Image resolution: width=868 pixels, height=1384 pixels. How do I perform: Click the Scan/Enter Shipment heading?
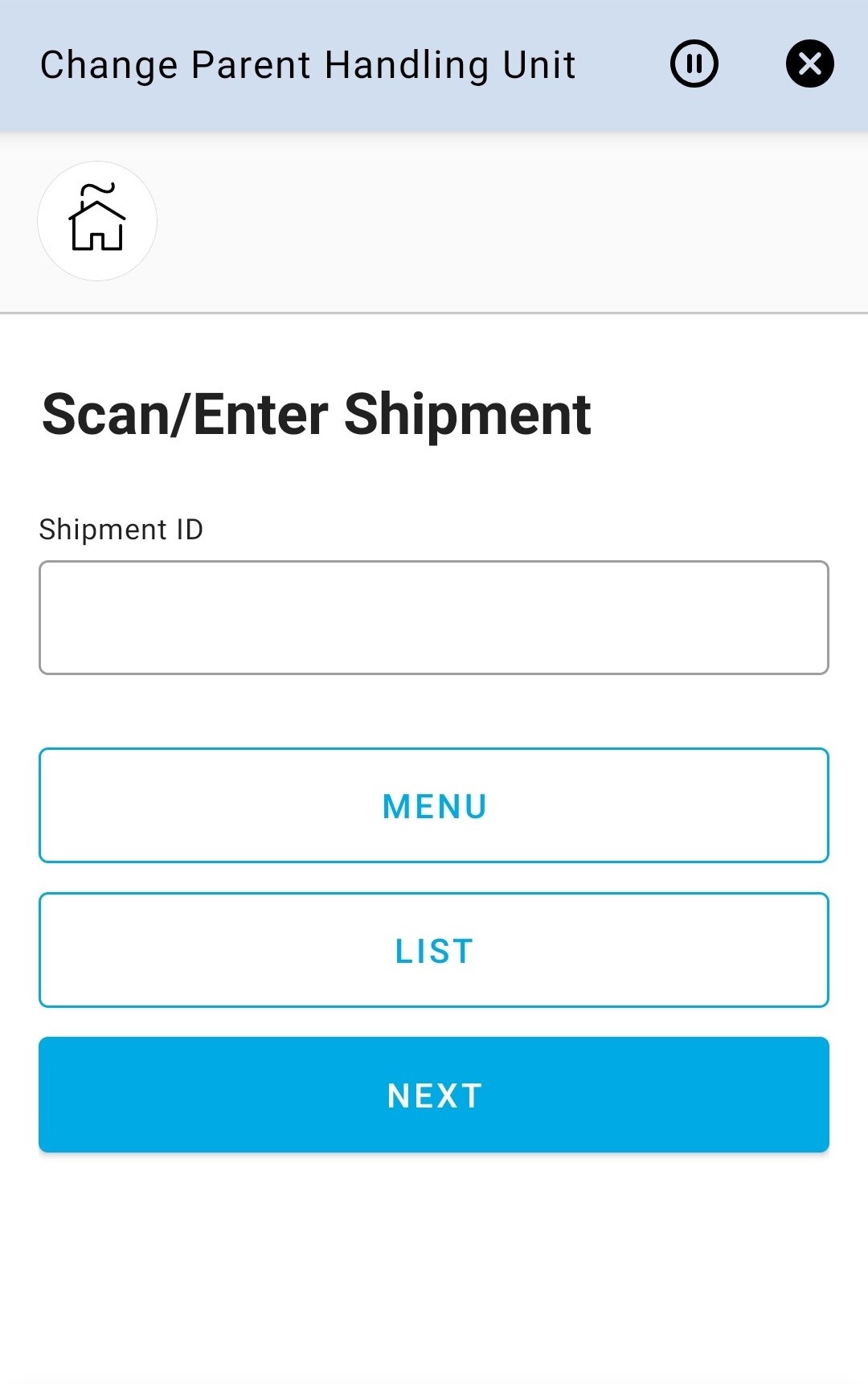(317, 415)
